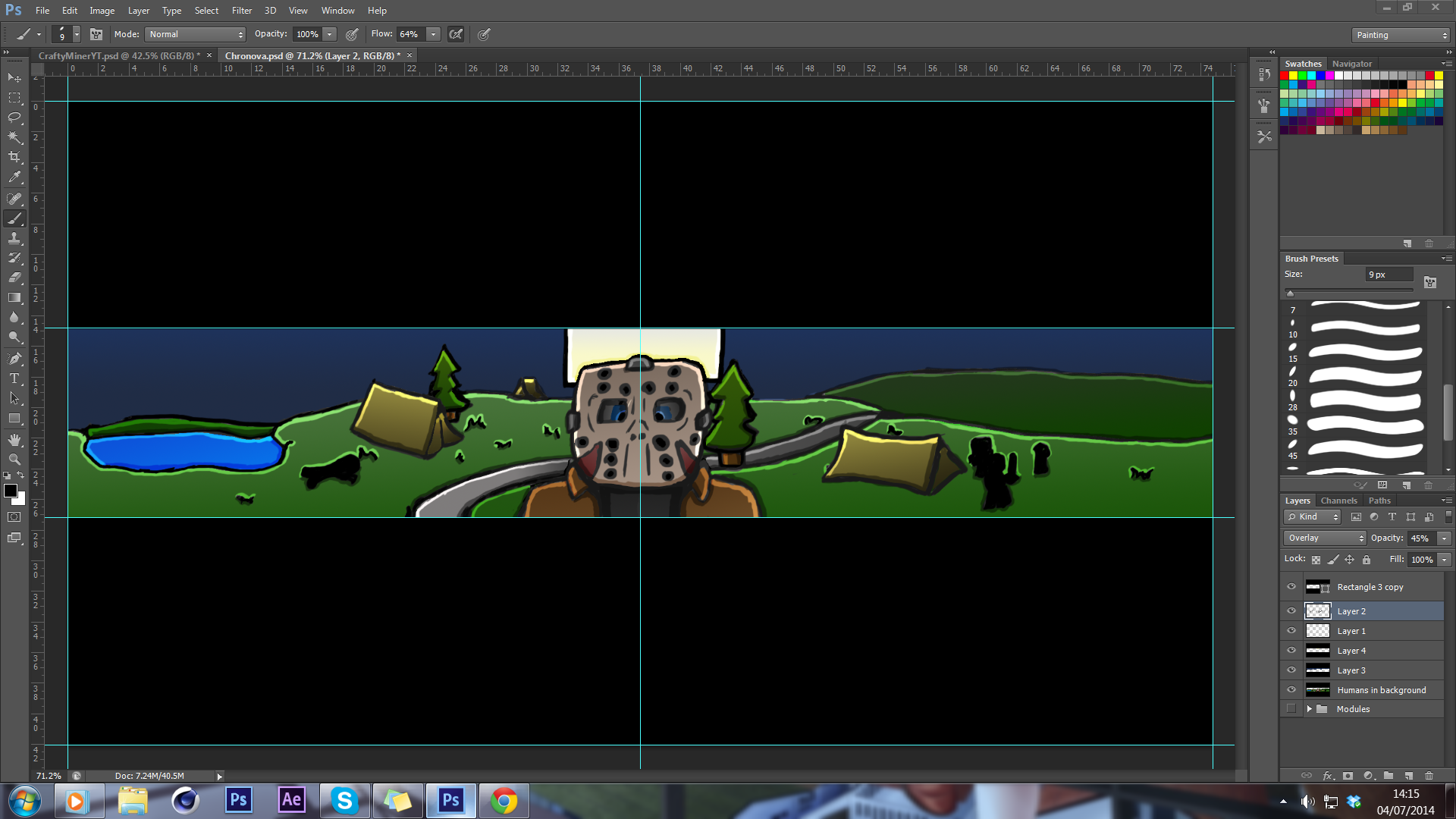Image resolution: width=1456 pixels, height=819 pixels.
Task: Click the Paths panel tab
Action: [1379, 500]
